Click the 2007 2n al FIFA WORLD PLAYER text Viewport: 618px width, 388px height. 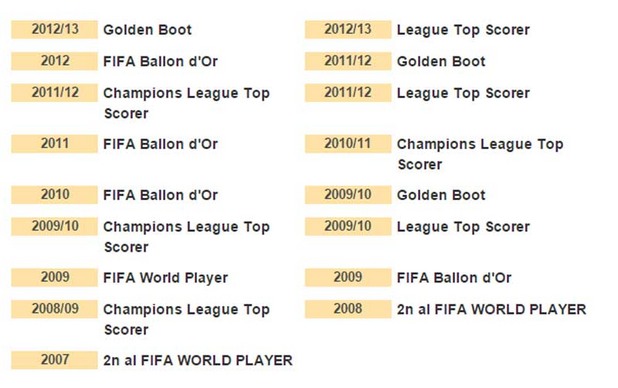(198, 360)
